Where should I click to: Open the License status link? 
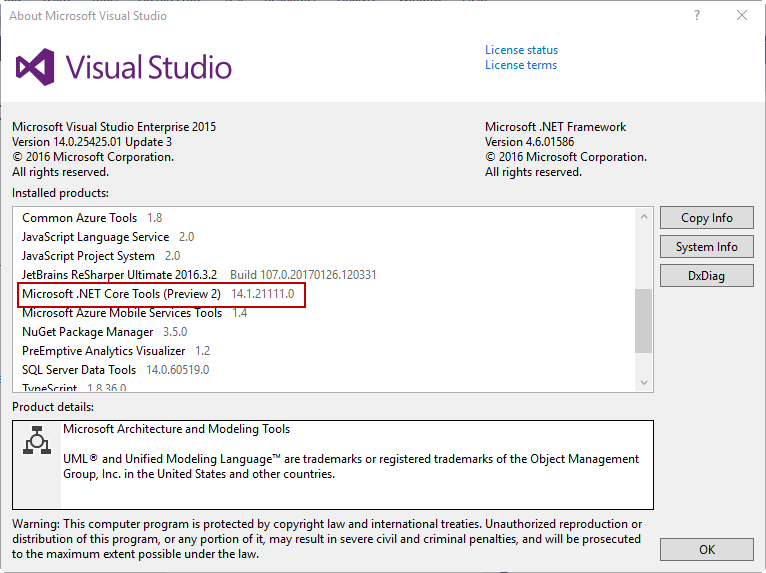[521, 50]
